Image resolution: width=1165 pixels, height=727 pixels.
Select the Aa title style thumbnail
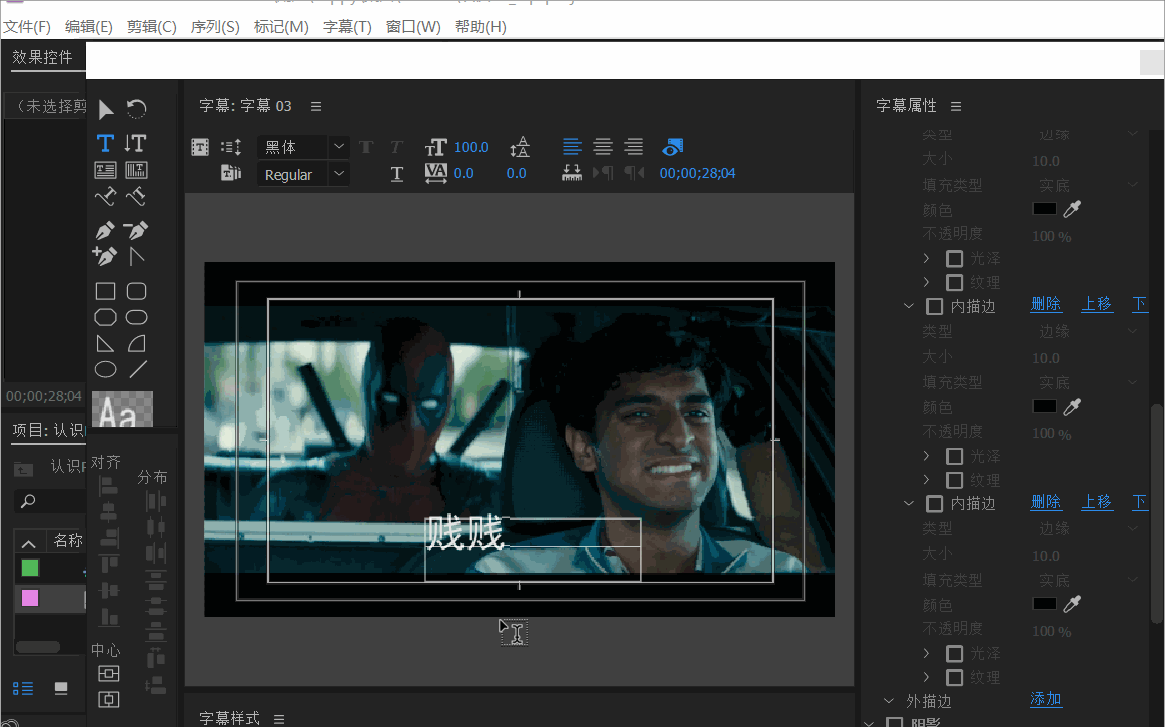click(122, 409)
